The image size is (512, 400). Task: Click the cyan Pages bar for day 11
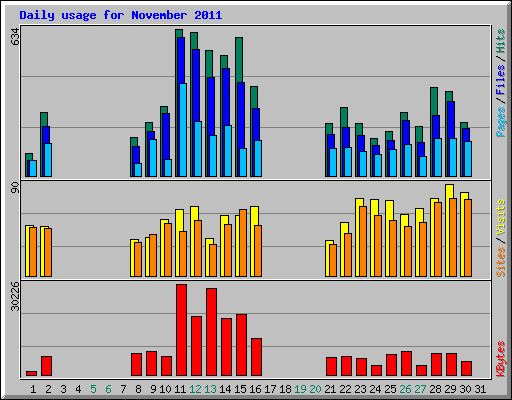point(183,130)
